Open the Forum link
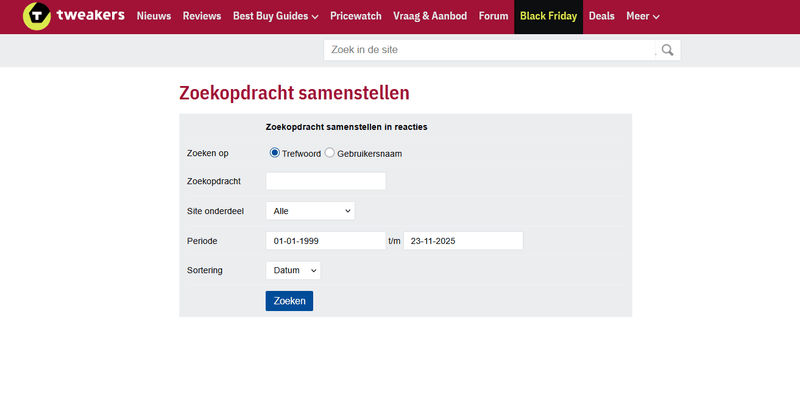Screen dimensions: 800x419 tap(493, 16)
